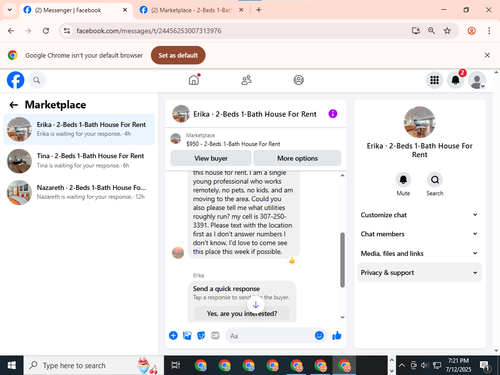Expand the Privacy & support section
This screenshot has height=375, width=500.
pyautogui.click(x=419, y=273)
